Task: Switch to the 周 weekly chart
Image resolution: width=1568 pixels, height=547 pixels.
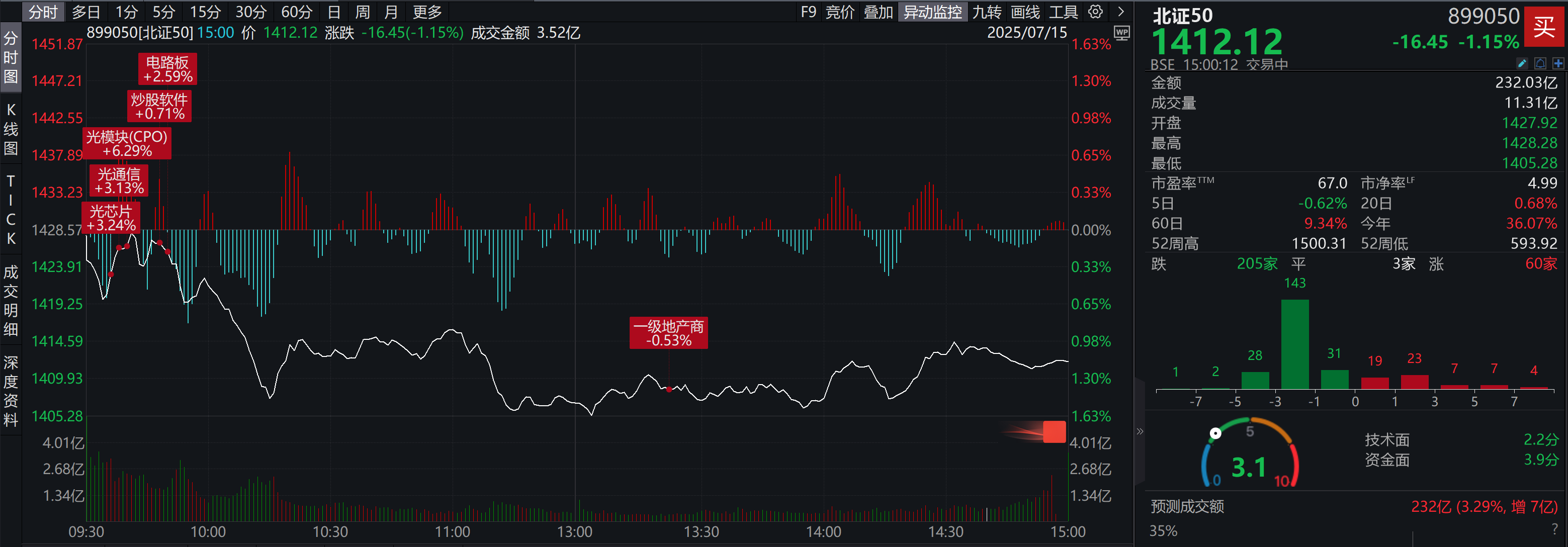Action: (x=362, y=12)
